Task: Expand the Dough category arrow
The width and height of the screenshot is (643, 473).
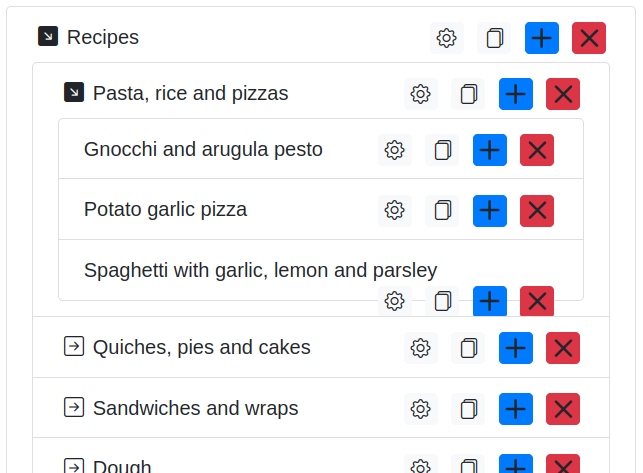Action: (x=74, y=466)
